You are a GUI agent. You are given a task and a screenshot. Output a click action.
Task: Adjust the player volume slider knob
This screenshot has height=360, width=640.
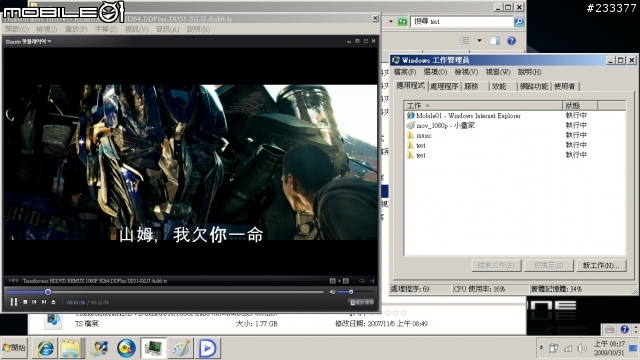coord(351,291)
